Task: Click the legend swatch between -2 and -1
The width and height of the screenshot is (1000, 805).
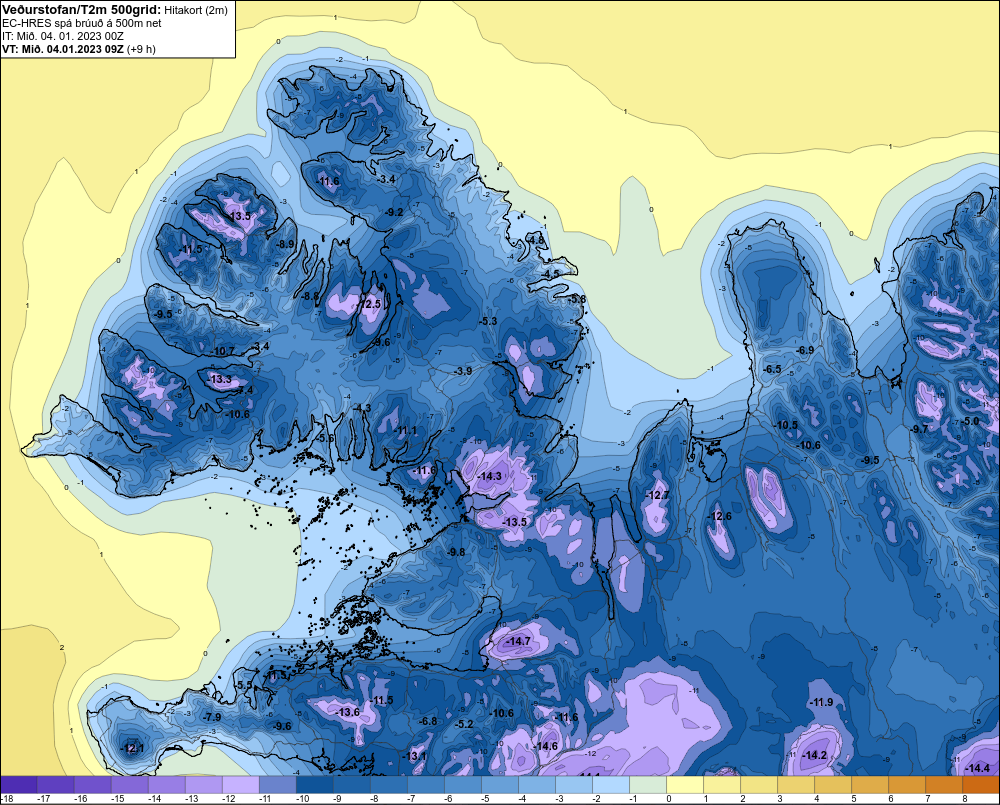Action: tap(611, 784)
